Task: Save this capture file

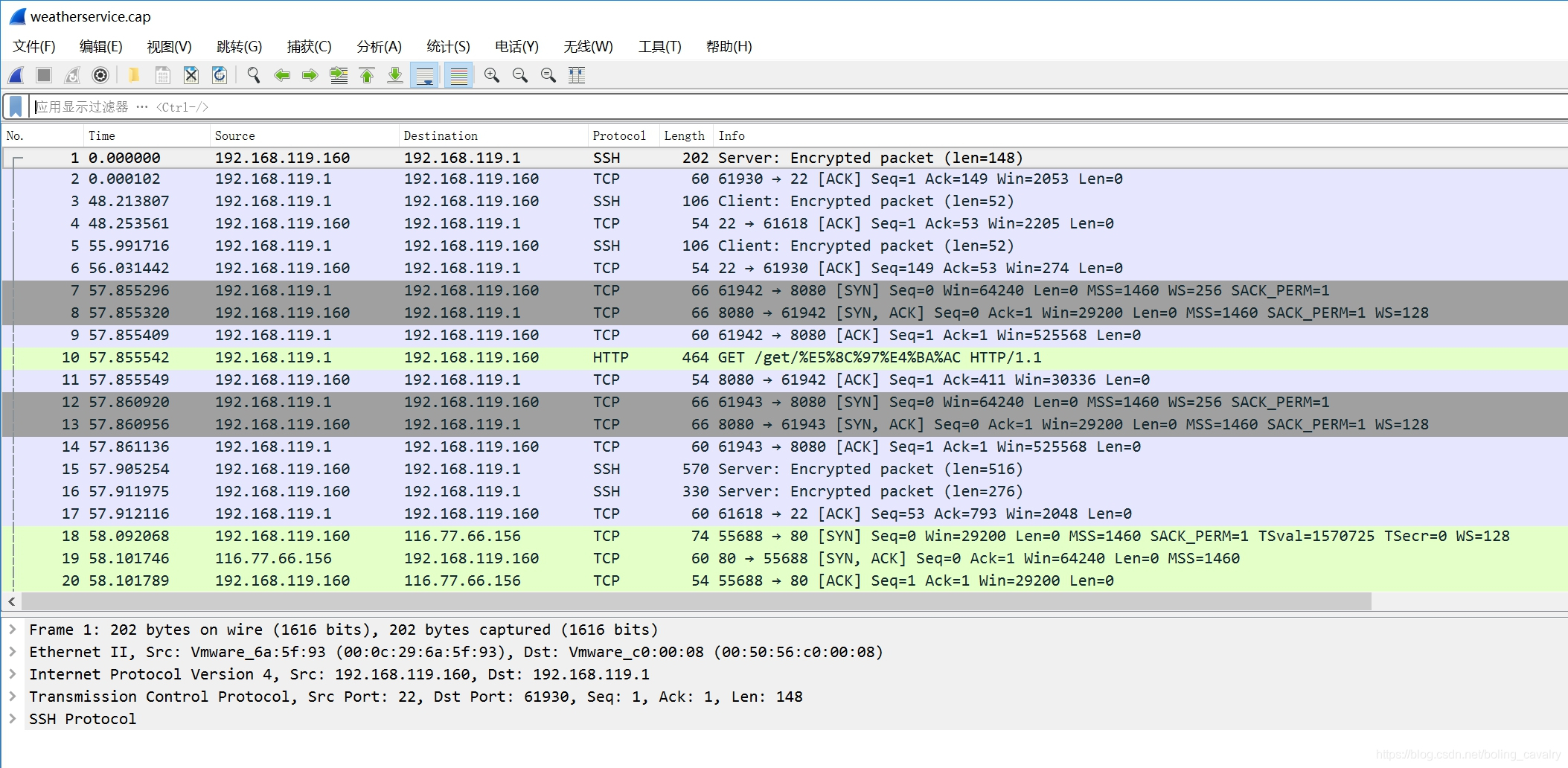Action: (162, 75)
